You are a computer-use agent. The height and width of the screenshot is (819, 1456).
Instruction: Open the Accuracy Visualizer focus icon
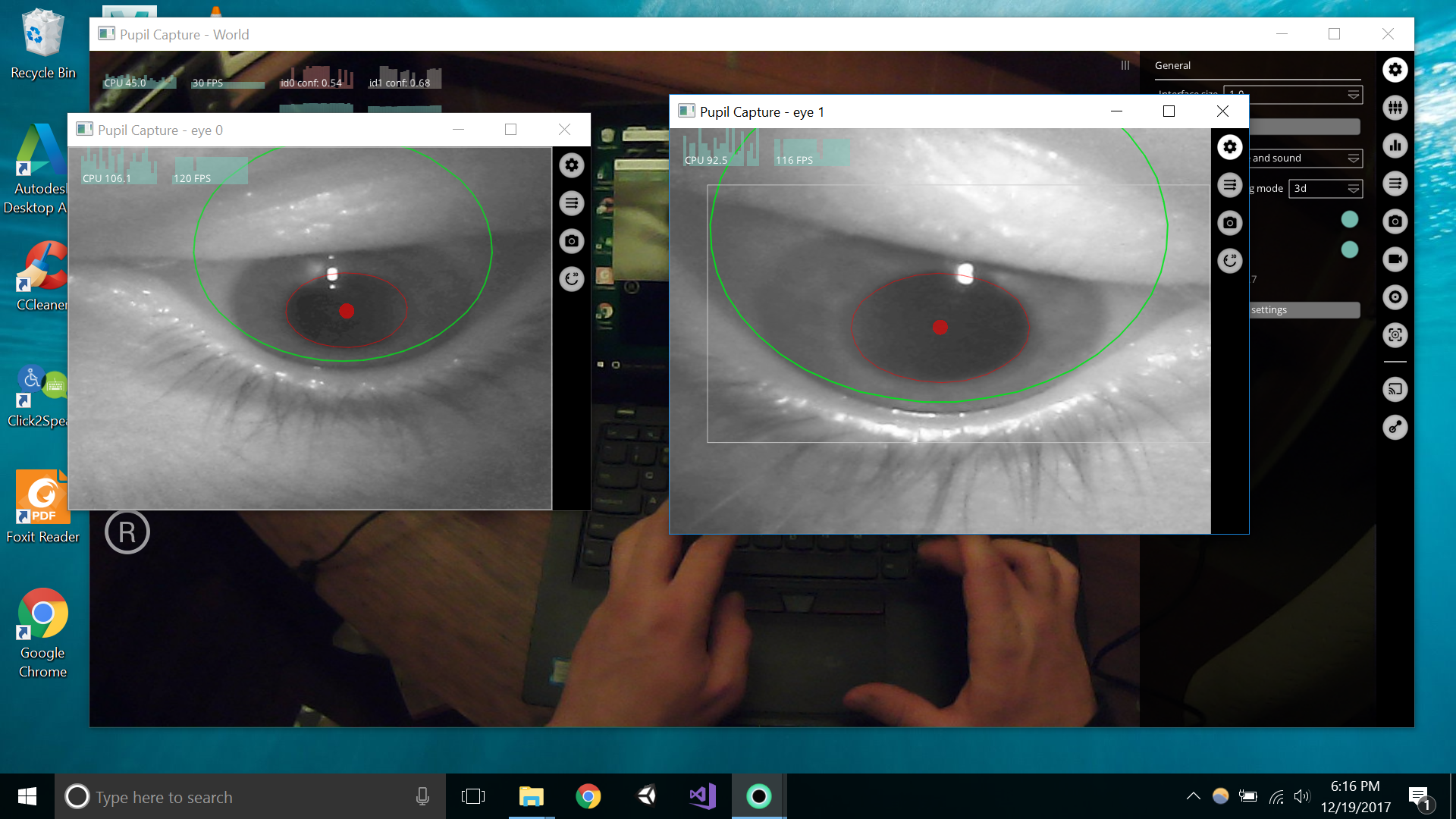[1395, 335]
